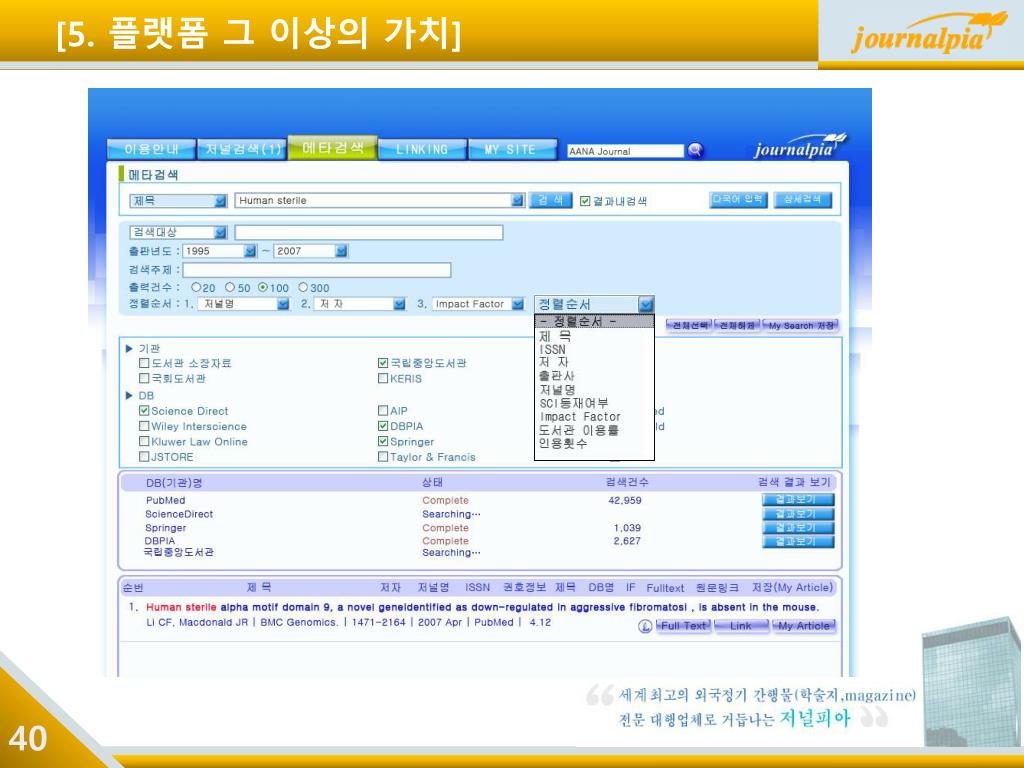This screenshot has width=1024, height=768.
Task: Choose 인용횟수 in the sort list
Action: click(563, 443)
